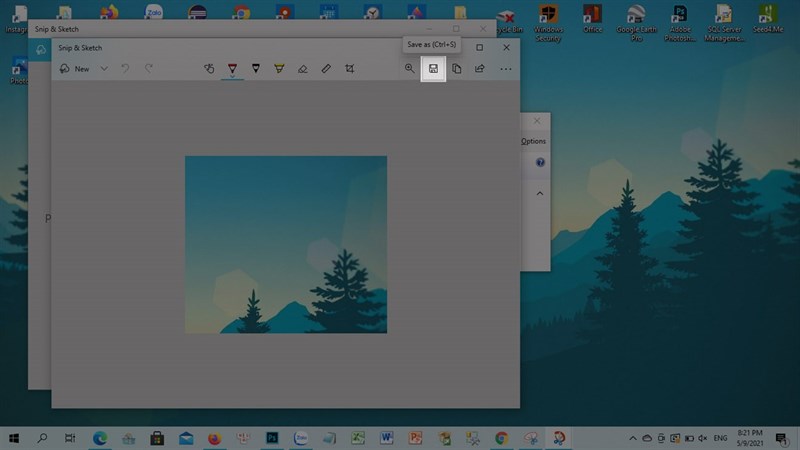Open the Zoom control
The height and width of the screenshot is (450, 800).
pos(409,69)
